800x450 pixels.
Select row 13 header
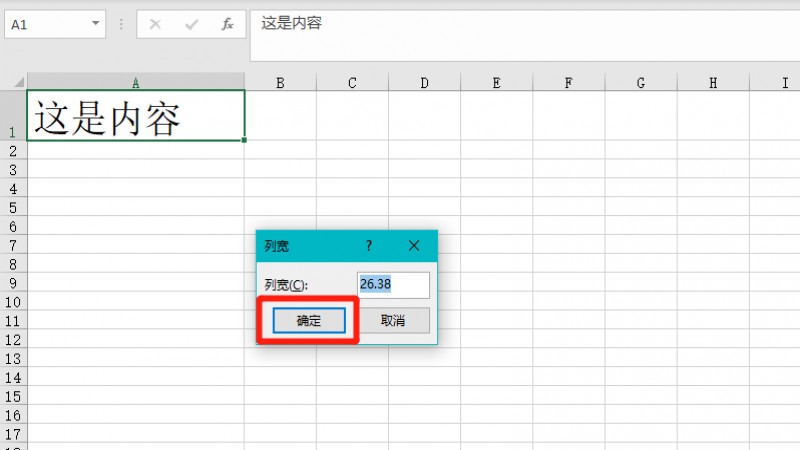click(13, 358)
